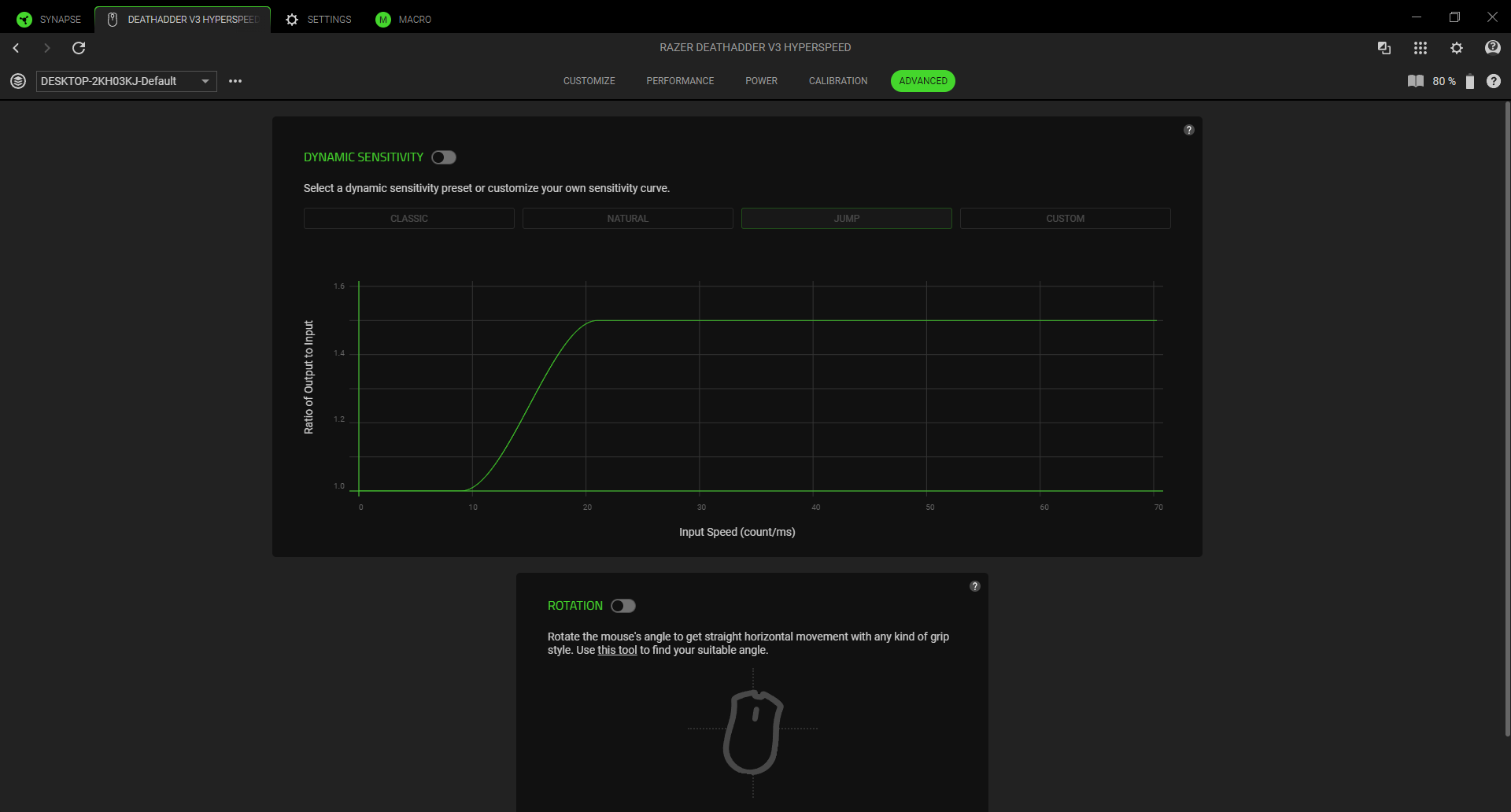
Task: Select the Classic sensitivity preset
Action: point(409,218)
